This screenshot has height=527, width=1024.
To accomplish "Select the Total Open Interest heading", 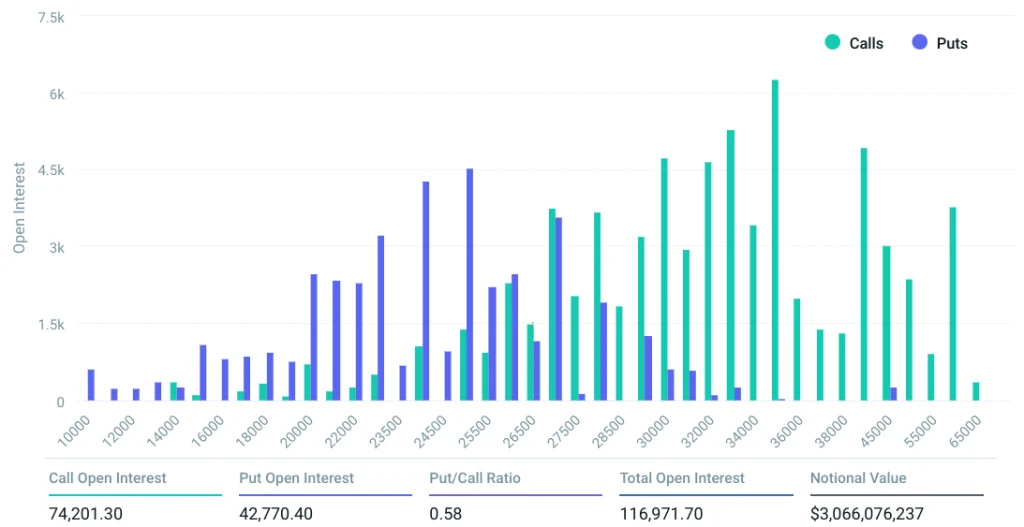I will (682, 478).
